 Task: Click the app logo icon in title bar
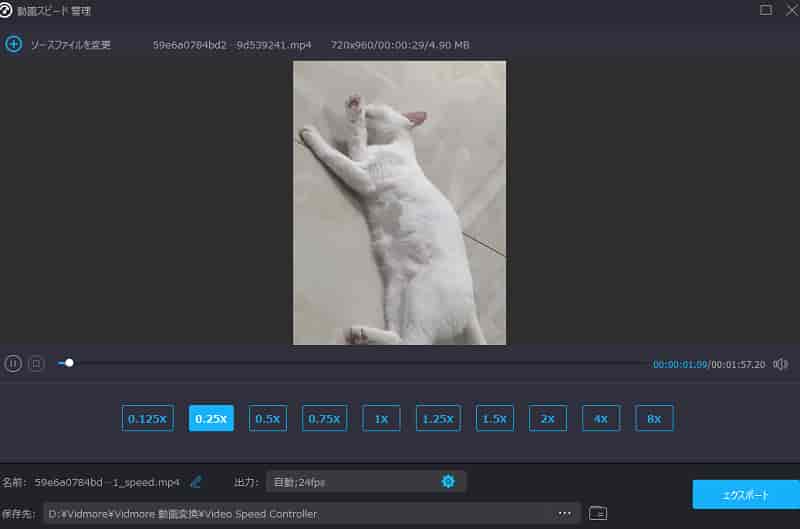click(6, 10)
